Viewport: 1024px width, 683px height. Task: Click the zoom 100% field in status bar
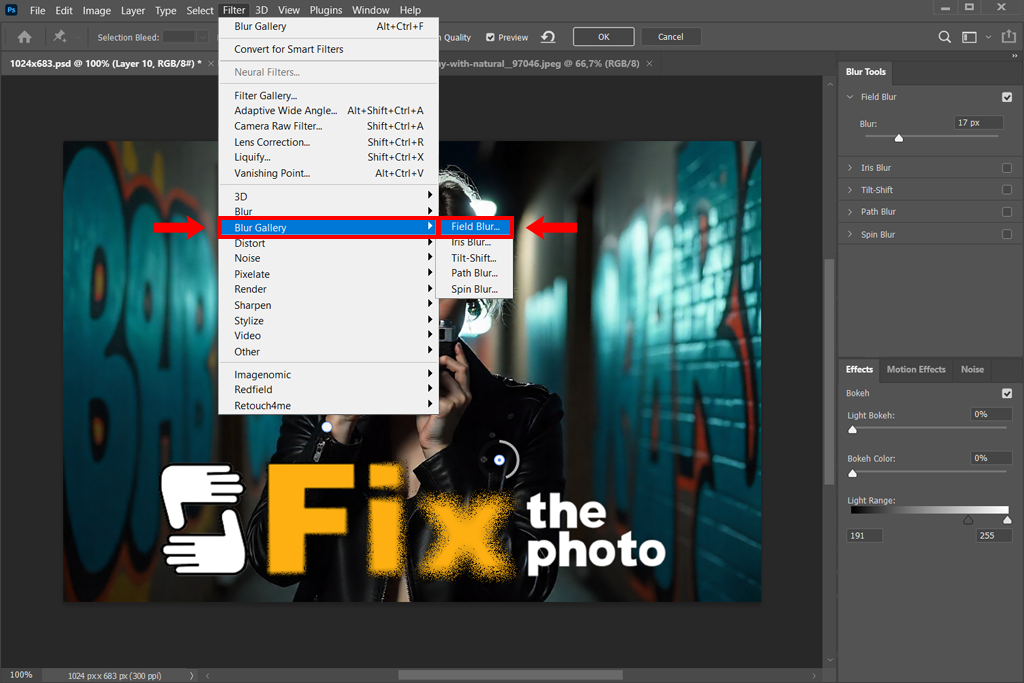point(21,675)
